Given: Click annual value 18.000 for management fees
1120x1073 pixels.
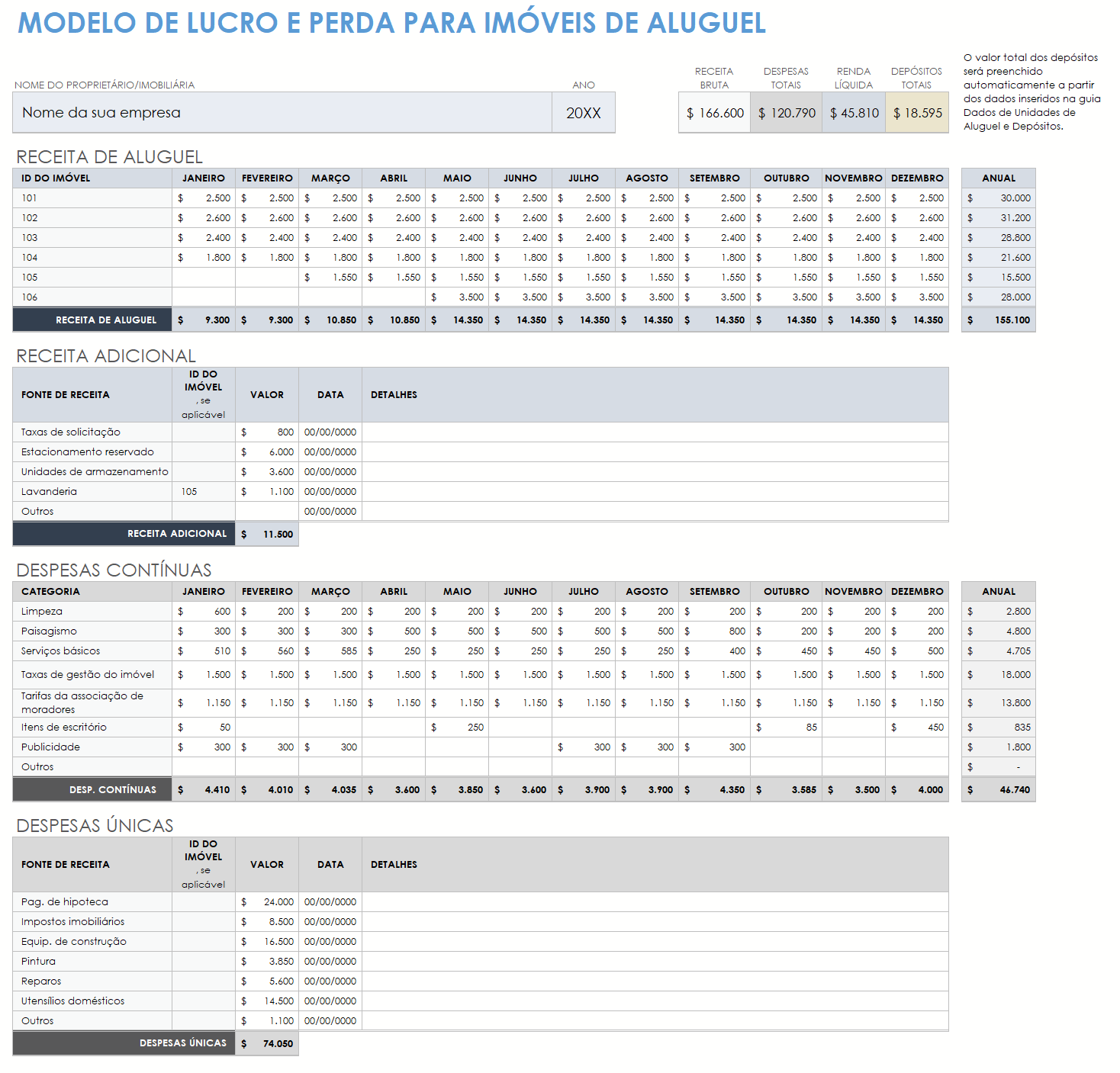Looking at the screenshot, I should pyautogui.click(x=999, y=675).
